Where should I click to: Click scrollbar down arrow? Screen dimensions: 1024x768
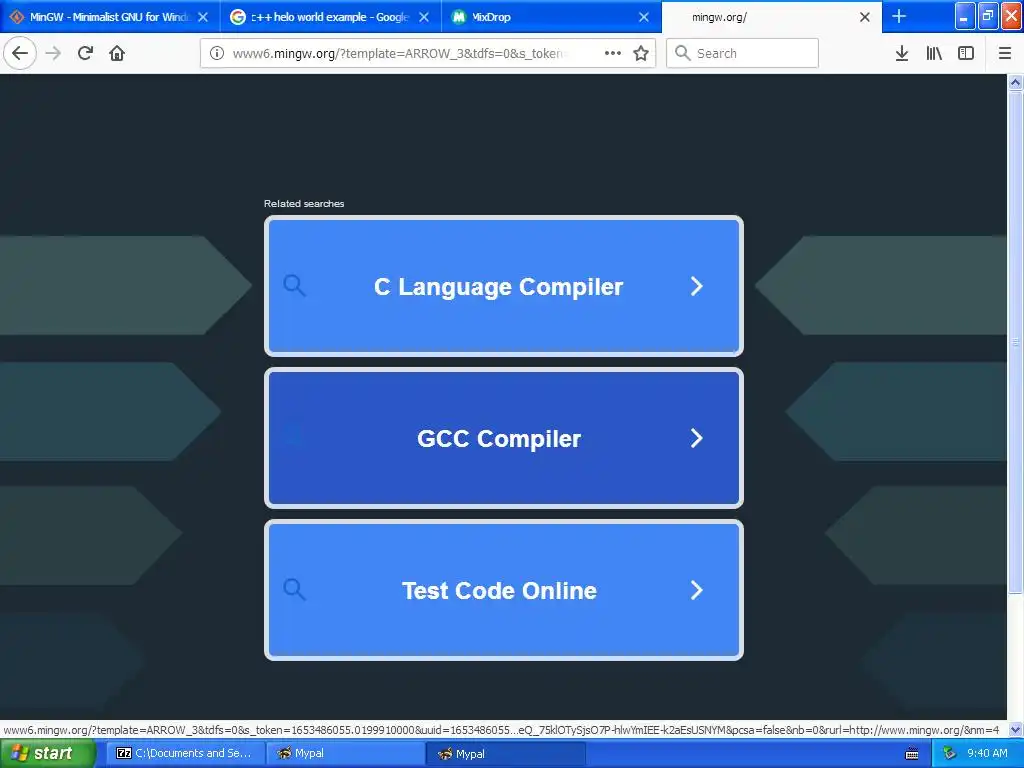click(x=1016, y=729)
